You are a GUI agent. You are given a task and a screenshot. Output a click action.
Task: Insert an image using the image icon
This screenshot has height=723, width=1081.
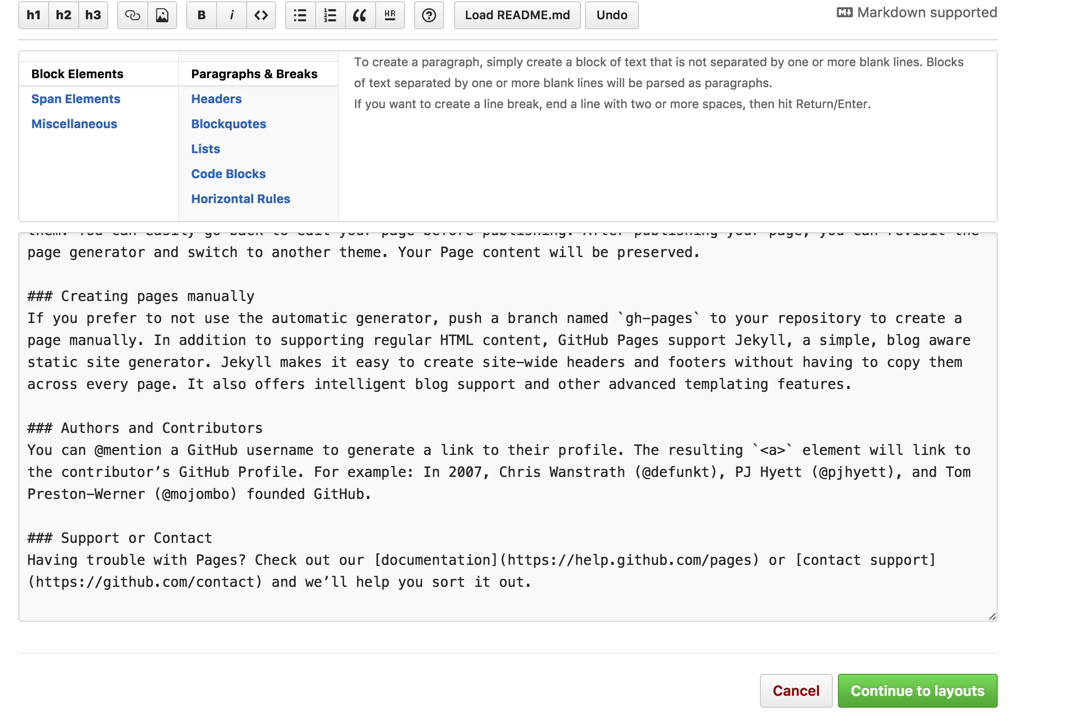click(162, 15)
